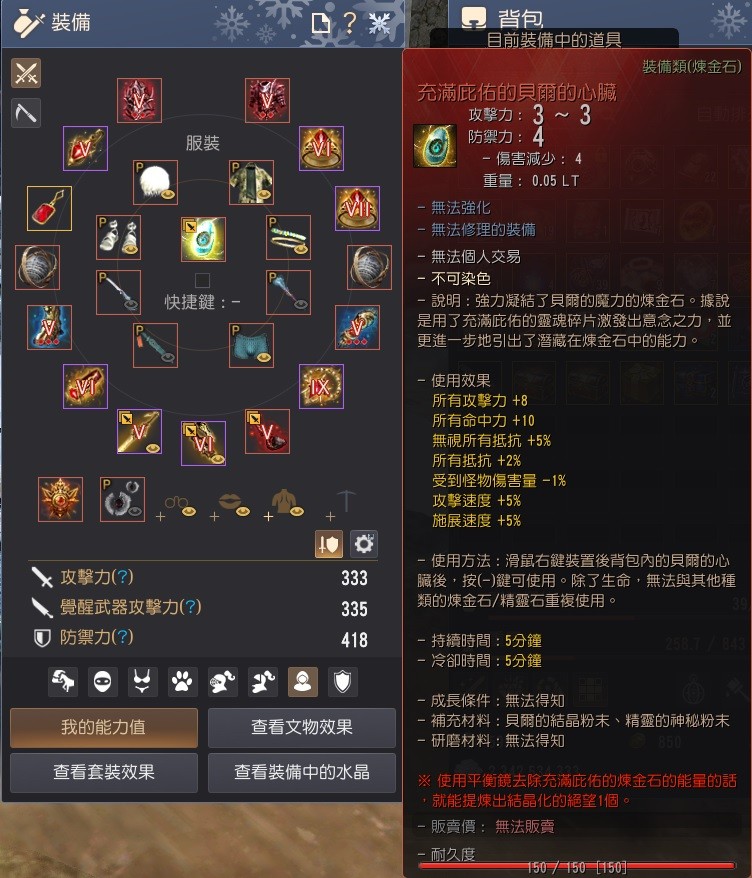This screenshot has height=878, width=752.
Task: Click the gear settings icon below the slots
Action: (364, 544)
